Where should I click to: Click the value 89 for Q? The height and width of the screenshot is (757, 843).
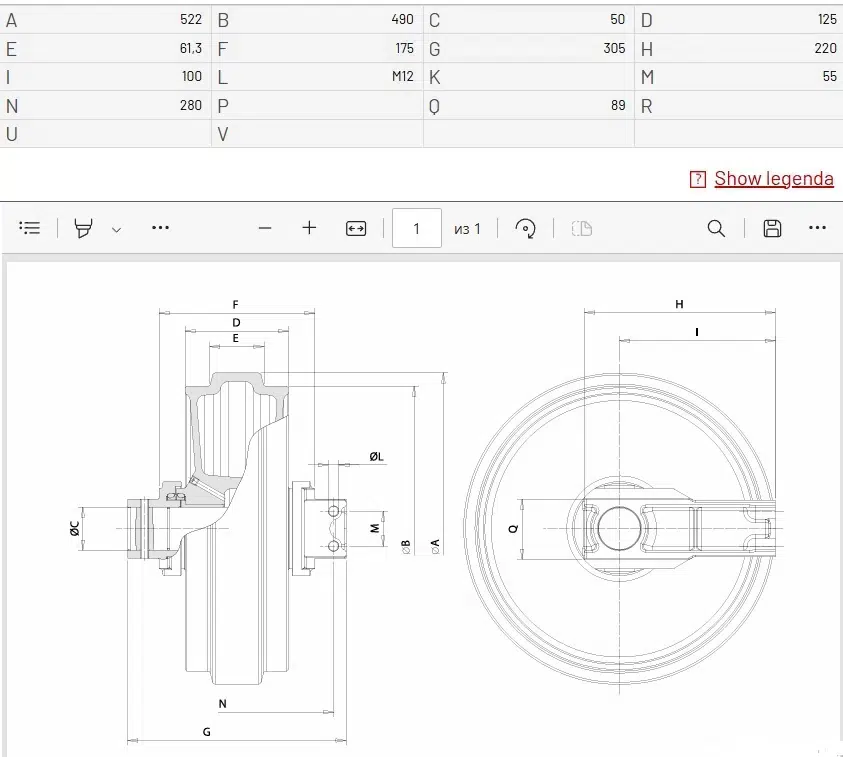click(x=618, y=105)
